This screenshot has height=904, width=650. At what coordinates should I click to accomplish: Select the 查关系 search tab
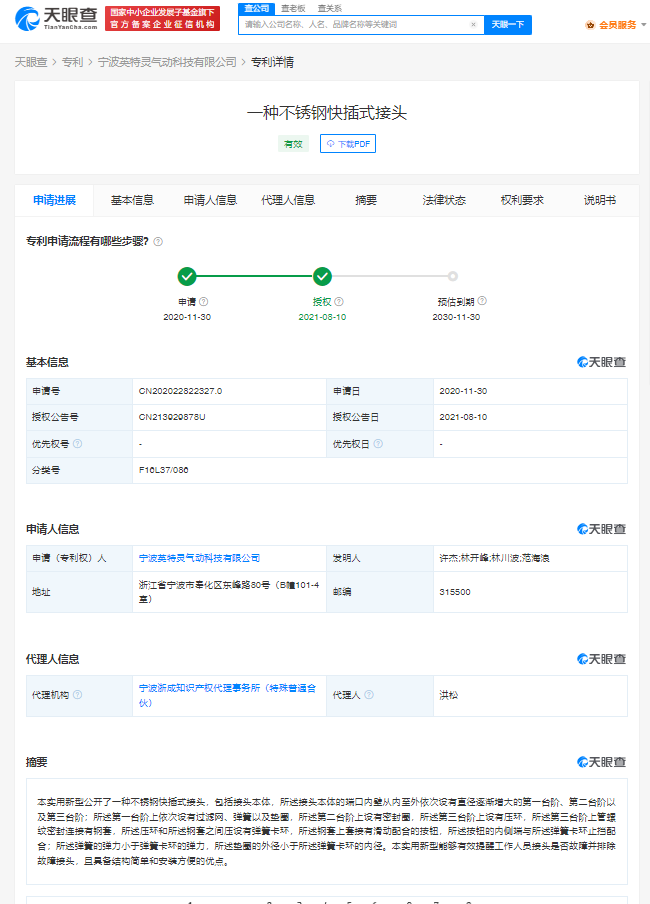pyautogui.click(x=329, y=8)
